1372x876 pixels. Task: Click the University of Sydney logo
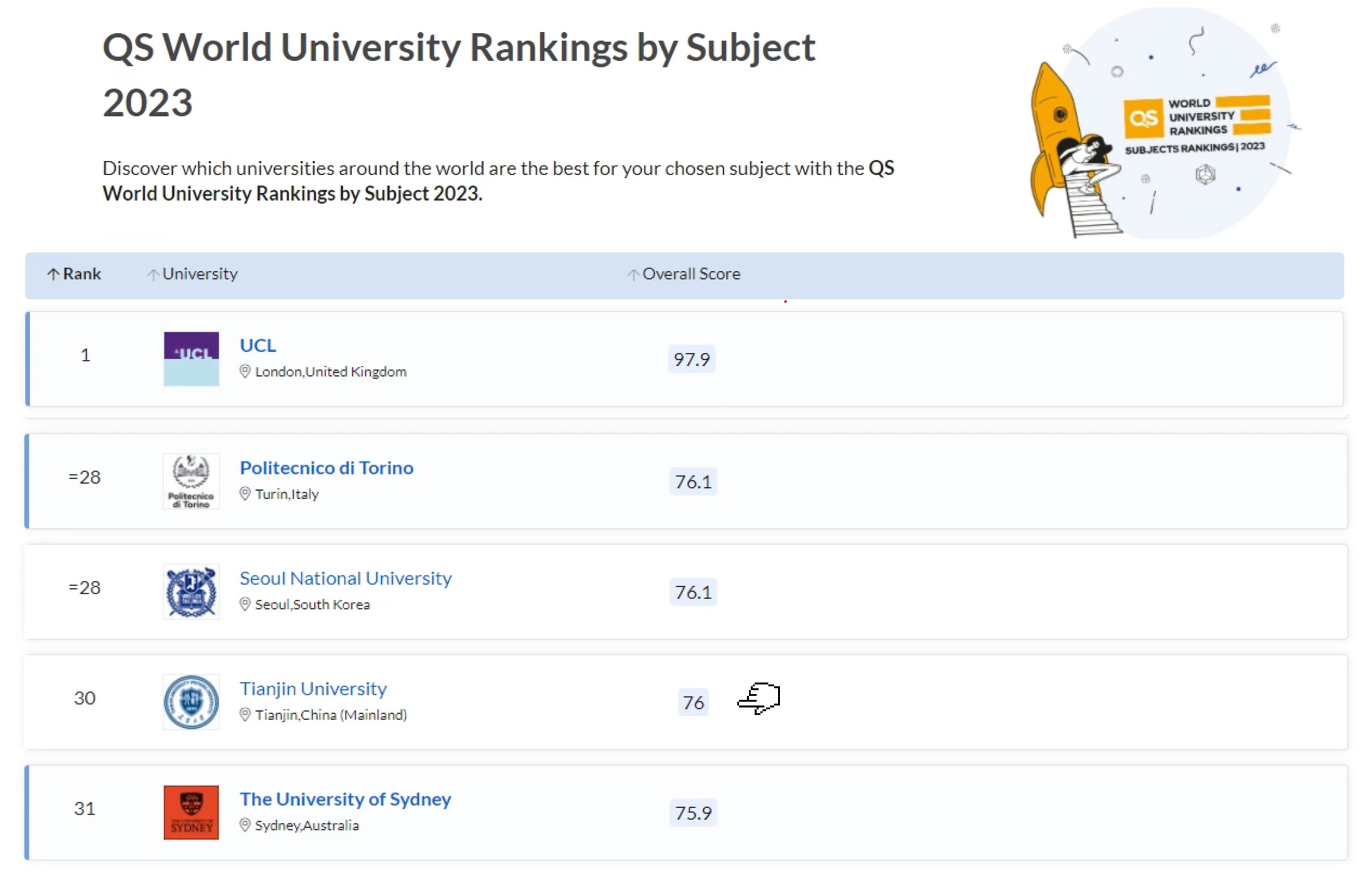(191, 812)
